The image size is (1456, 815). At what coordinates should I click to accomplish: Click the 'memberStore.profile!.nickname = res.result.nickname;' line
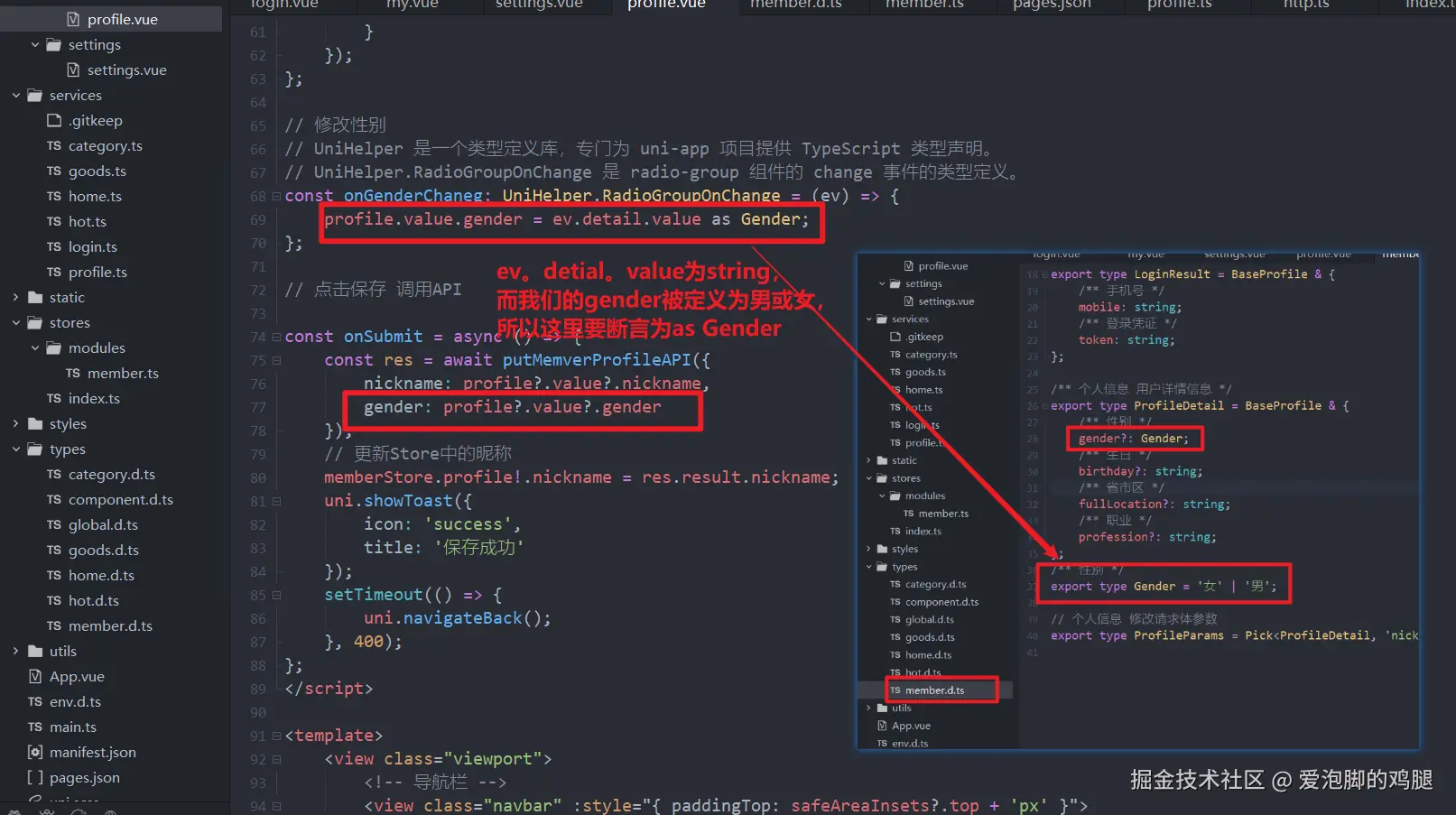coord(581,477)
